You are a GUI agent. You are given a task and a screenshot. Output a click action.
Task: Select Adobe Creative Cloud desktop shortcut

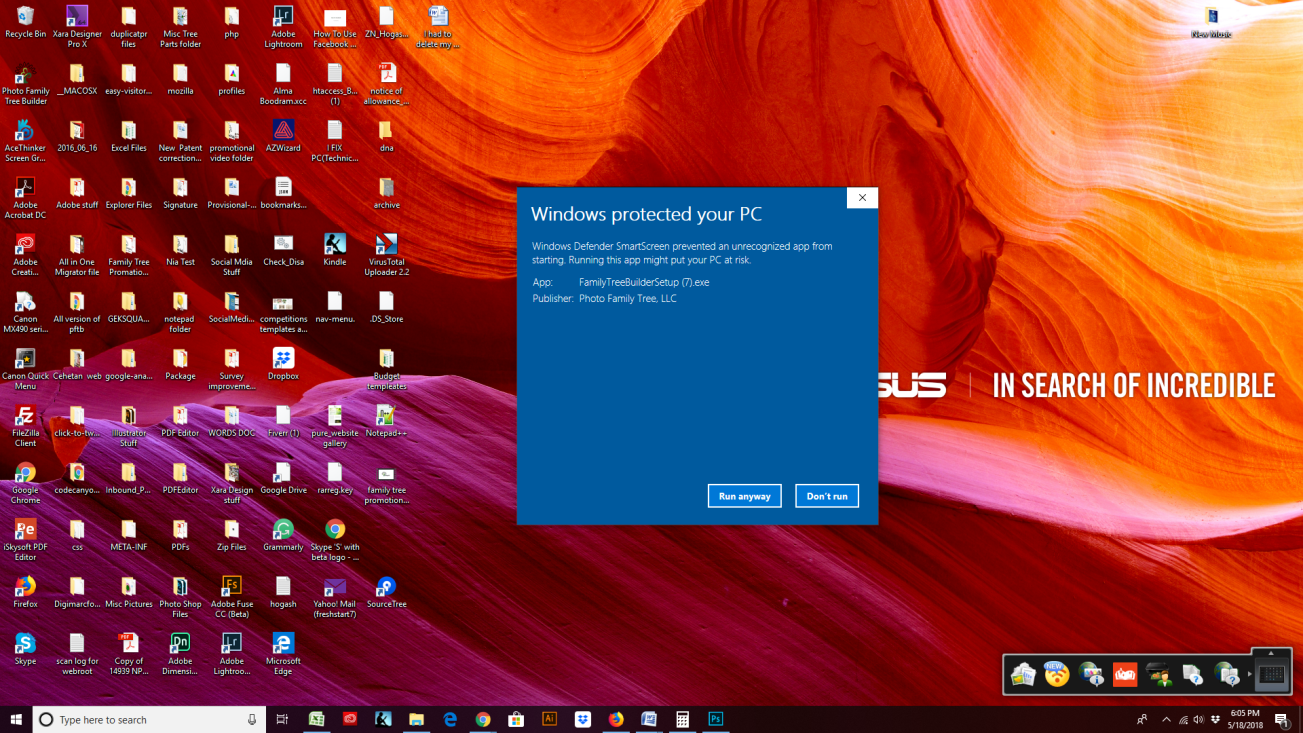pyautogui.click(x=25, y=255)
